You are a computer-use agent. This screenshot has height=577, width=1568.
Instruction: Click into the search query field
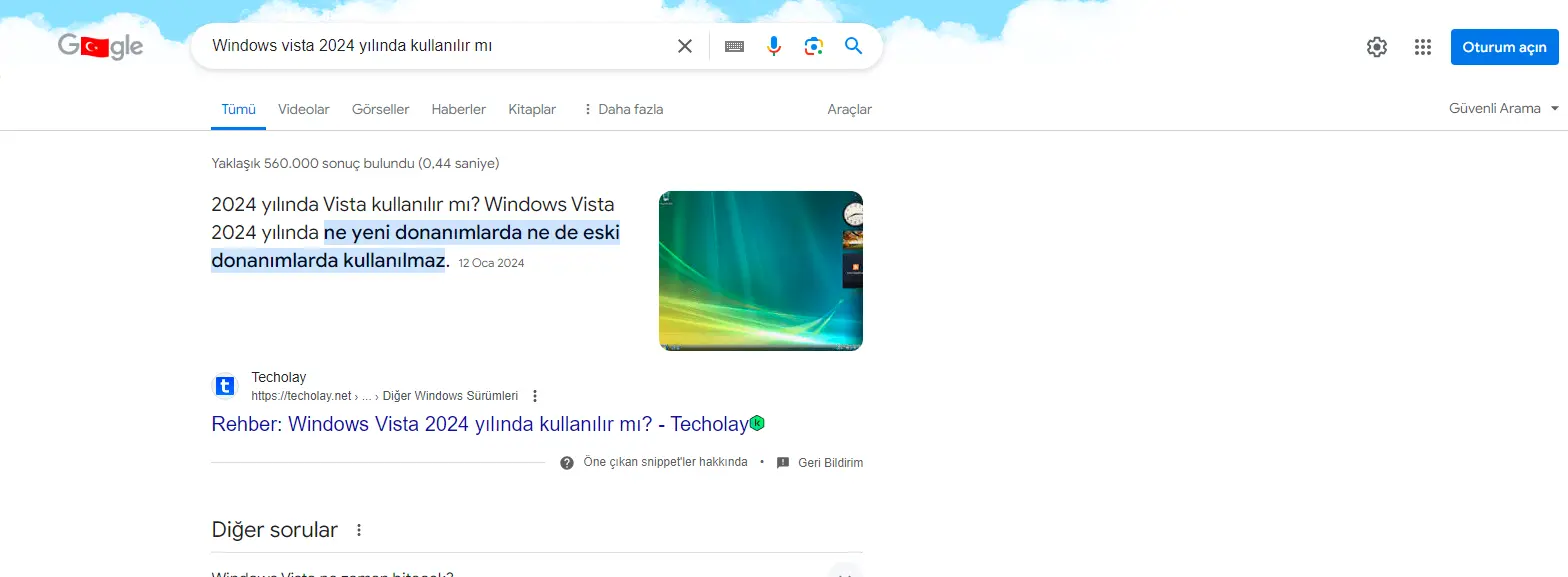440,46
